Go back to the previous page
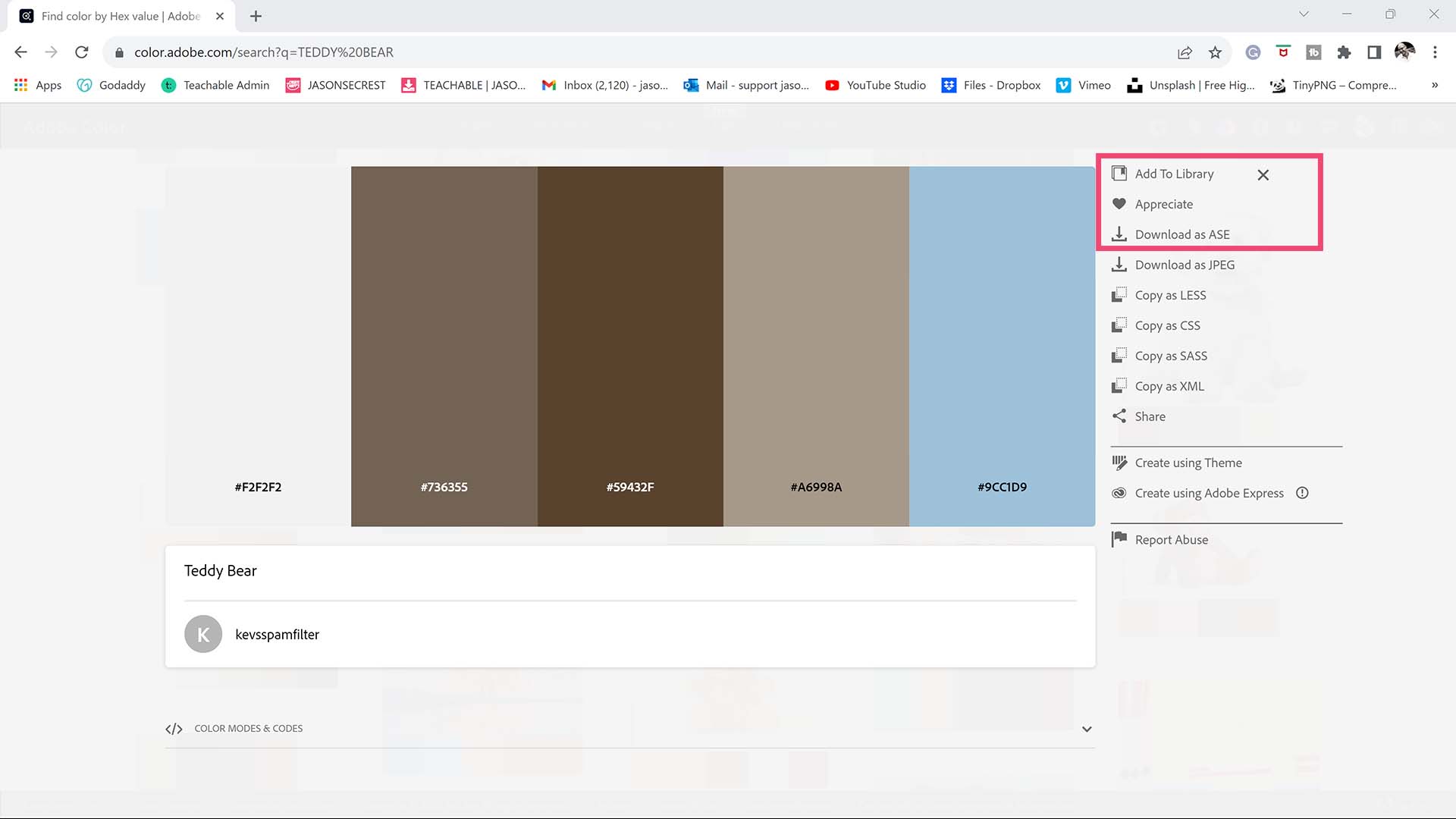Viewport: 1456px width, 819px height. tap(21, 52)
